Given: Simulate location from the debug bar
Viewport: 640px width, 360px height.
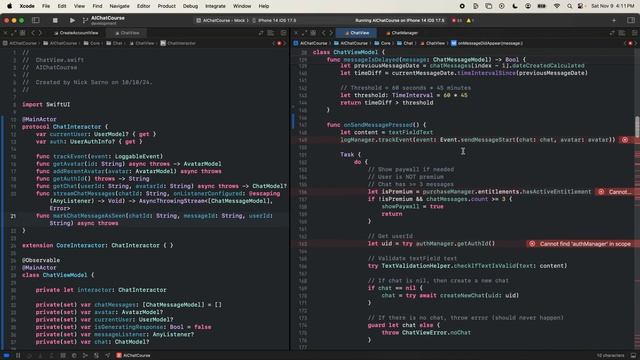Looking at the screenshot, I should 108,356.
